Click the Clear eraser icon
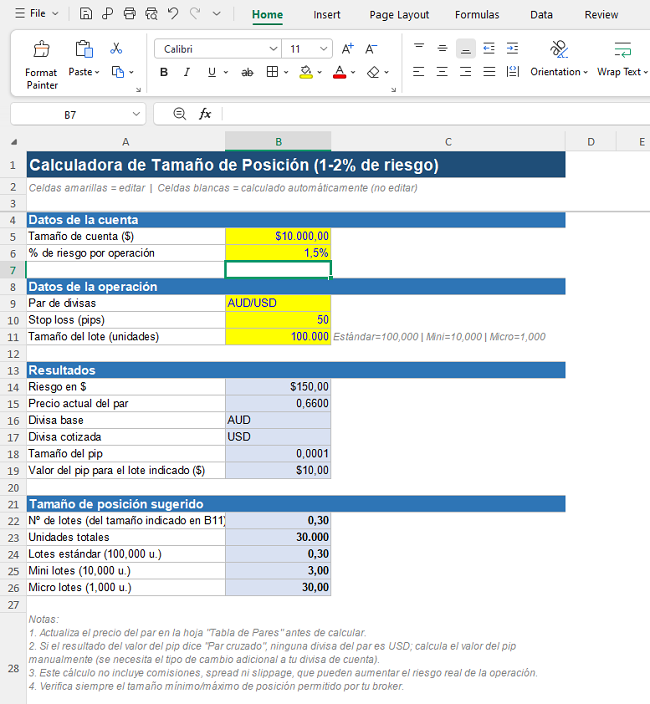The height and width of the screenshot is (704, 650). 373,72
